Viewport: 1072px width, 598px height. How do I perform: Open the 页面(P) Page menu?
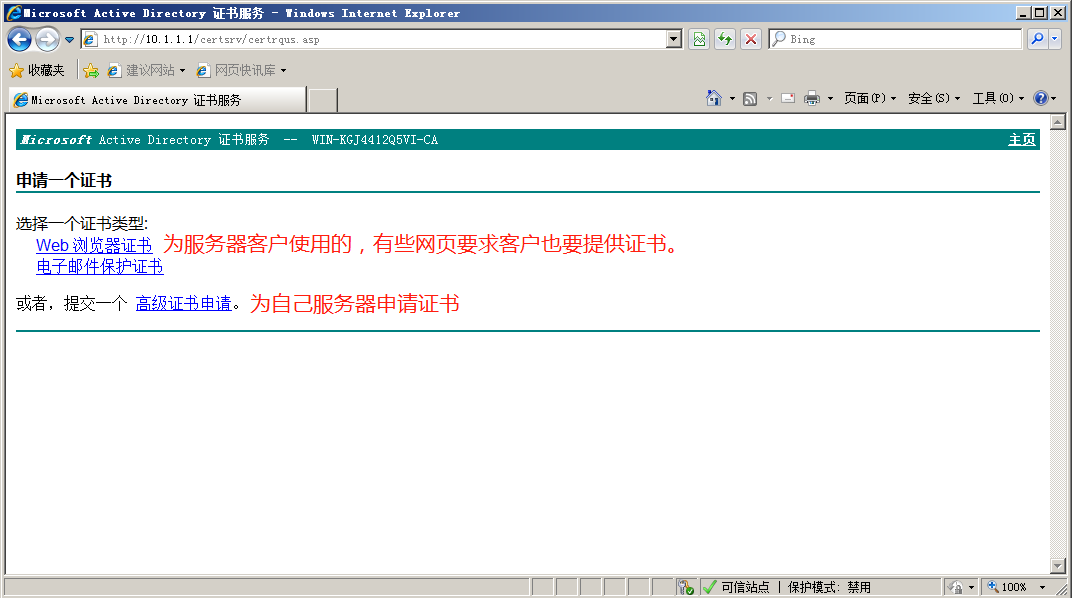(x=870, y=98)
